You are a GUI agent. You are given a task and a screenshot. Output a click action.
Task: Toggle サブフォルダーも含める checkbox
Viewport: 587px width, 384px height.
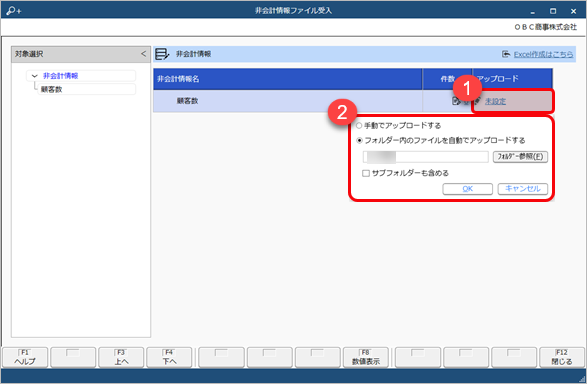point(366,173)
